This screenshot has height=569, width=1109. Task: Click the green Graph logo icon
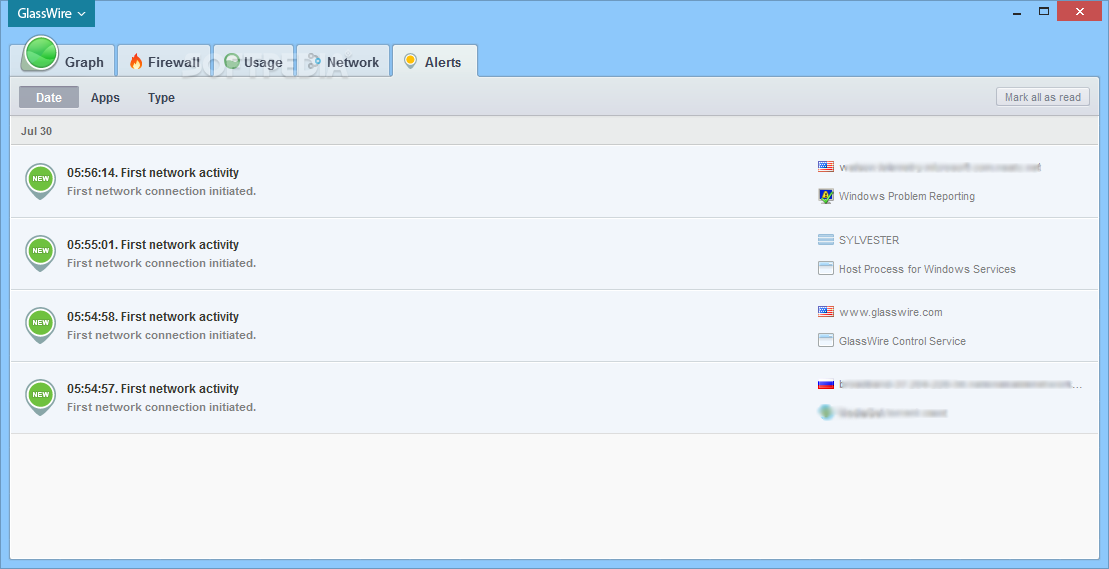[40, 54]
